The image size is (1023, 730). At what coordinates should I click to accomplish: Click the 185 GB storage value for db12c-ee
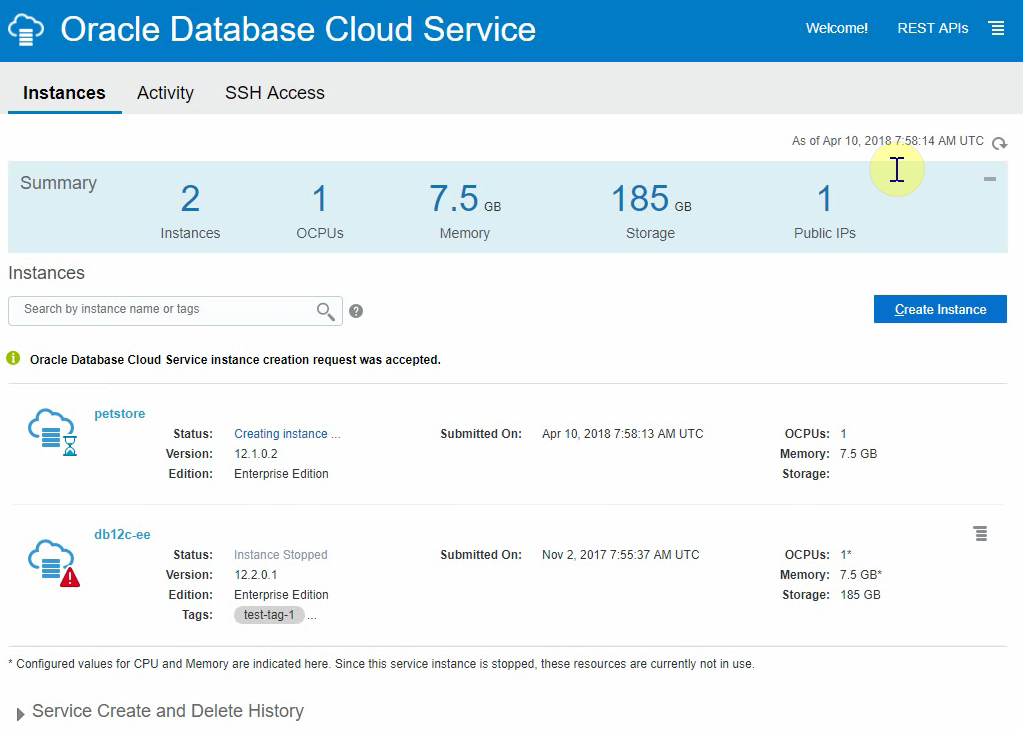(x=860, y=595)
